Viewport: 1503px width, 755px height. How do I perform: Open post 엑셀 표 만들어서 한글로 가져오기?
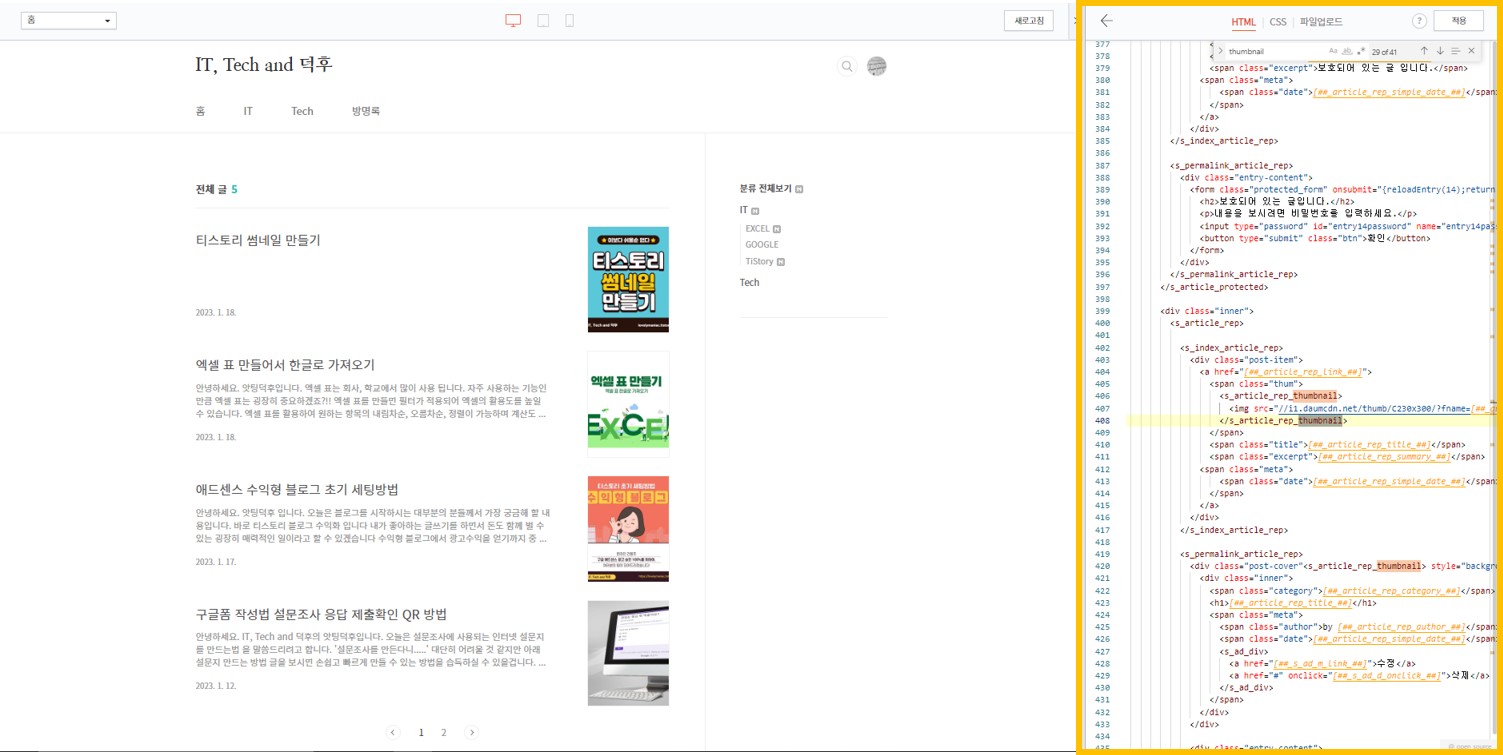pyautogui.click(x=285, y=365)
